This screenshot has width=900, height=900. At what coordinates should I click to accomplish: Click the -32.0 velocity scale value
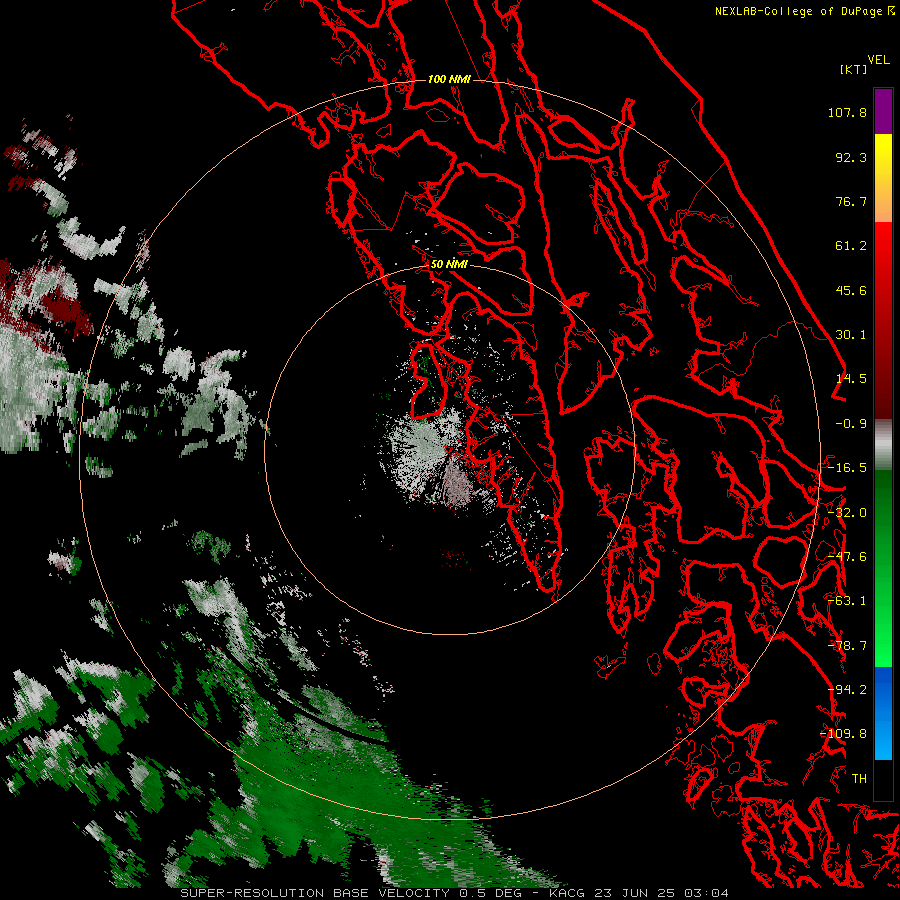tap(847, 513)
